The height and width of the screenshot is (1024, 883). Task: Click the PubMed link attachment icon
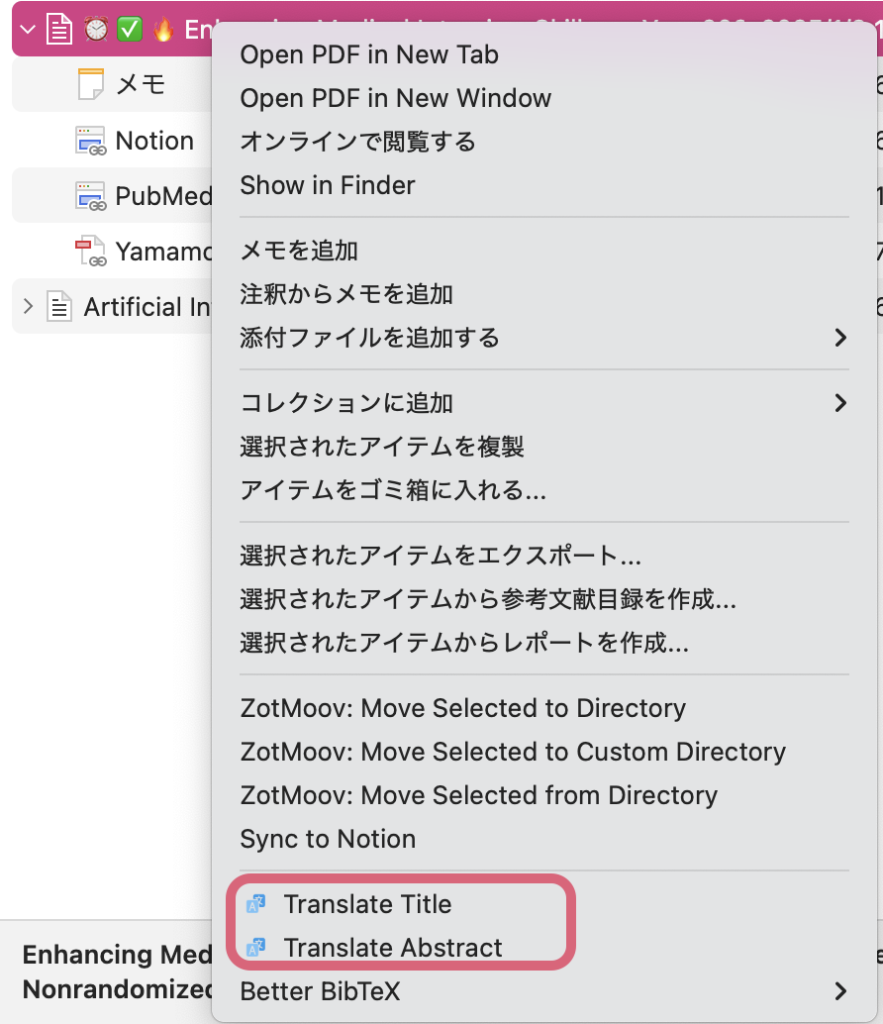tap(90, 196)
